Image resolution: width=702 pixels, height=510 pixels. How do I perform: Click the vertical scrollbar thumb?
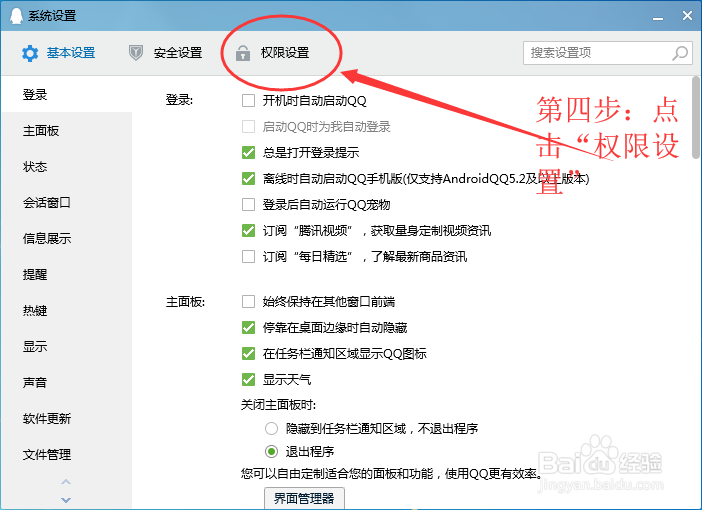coord(695,117)
